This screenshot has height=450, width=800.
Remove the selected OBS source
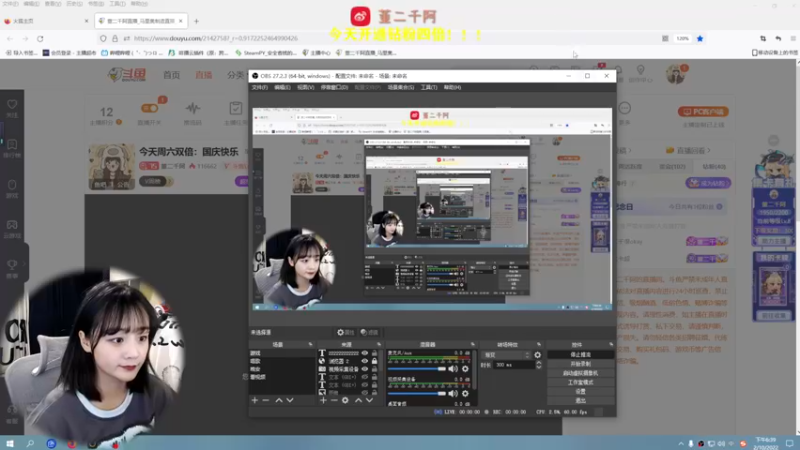click(334, 401)
